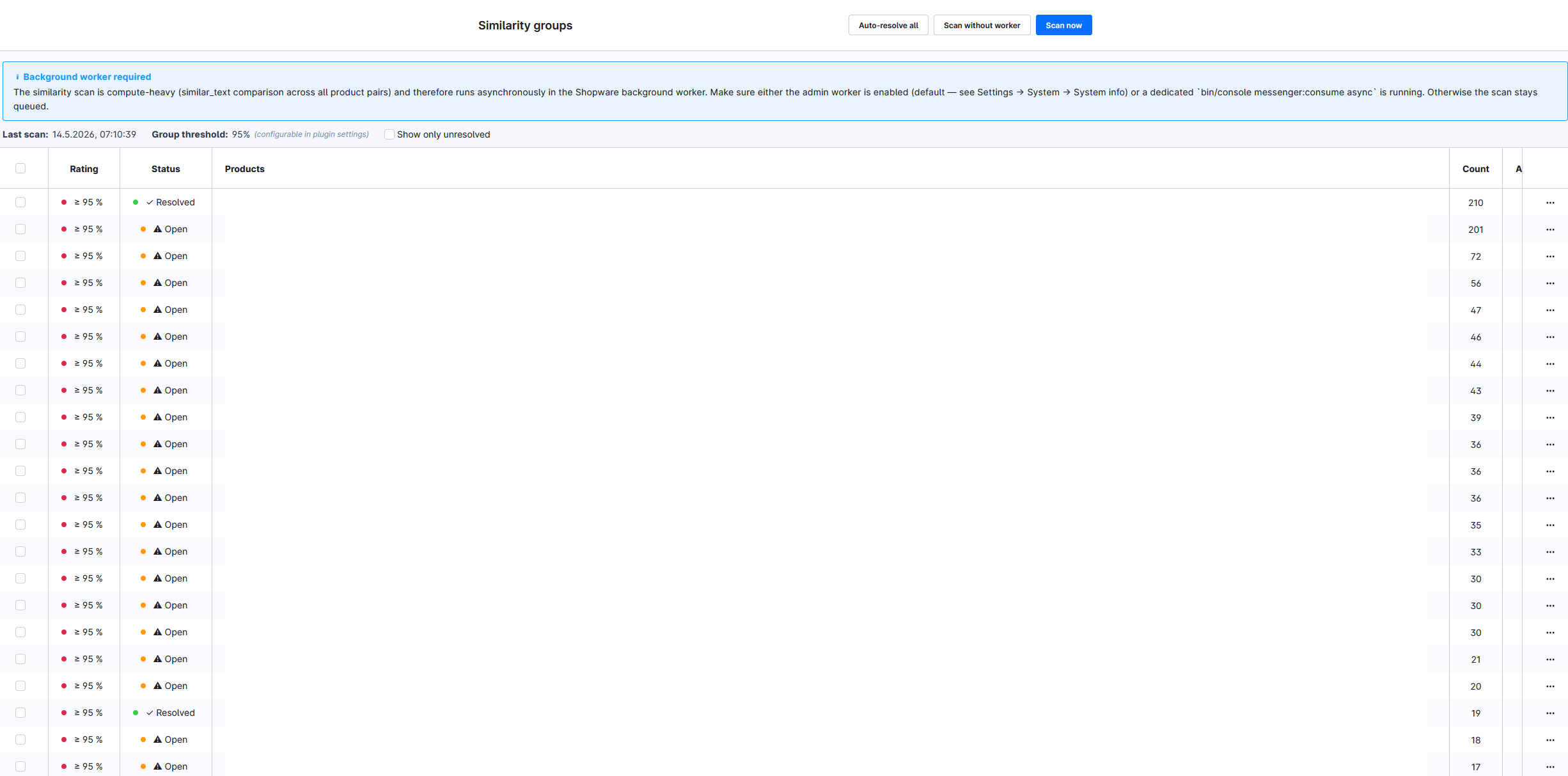Sort by the Count column header
The image size is (1568, 776).
[1475, 169]
